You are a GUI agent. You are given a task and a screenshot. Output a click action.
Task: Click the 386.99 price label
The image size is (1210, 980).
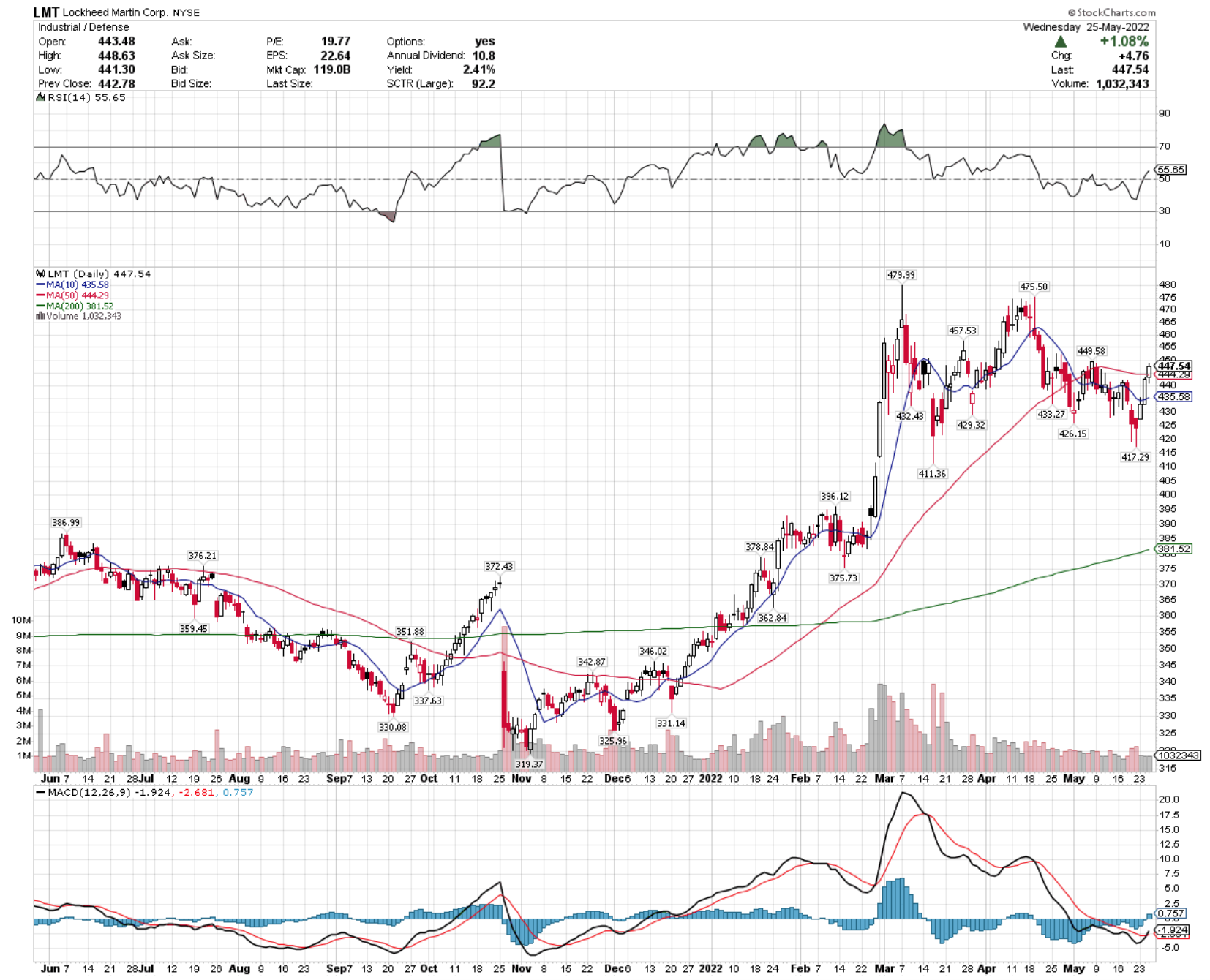click(66, 522)
